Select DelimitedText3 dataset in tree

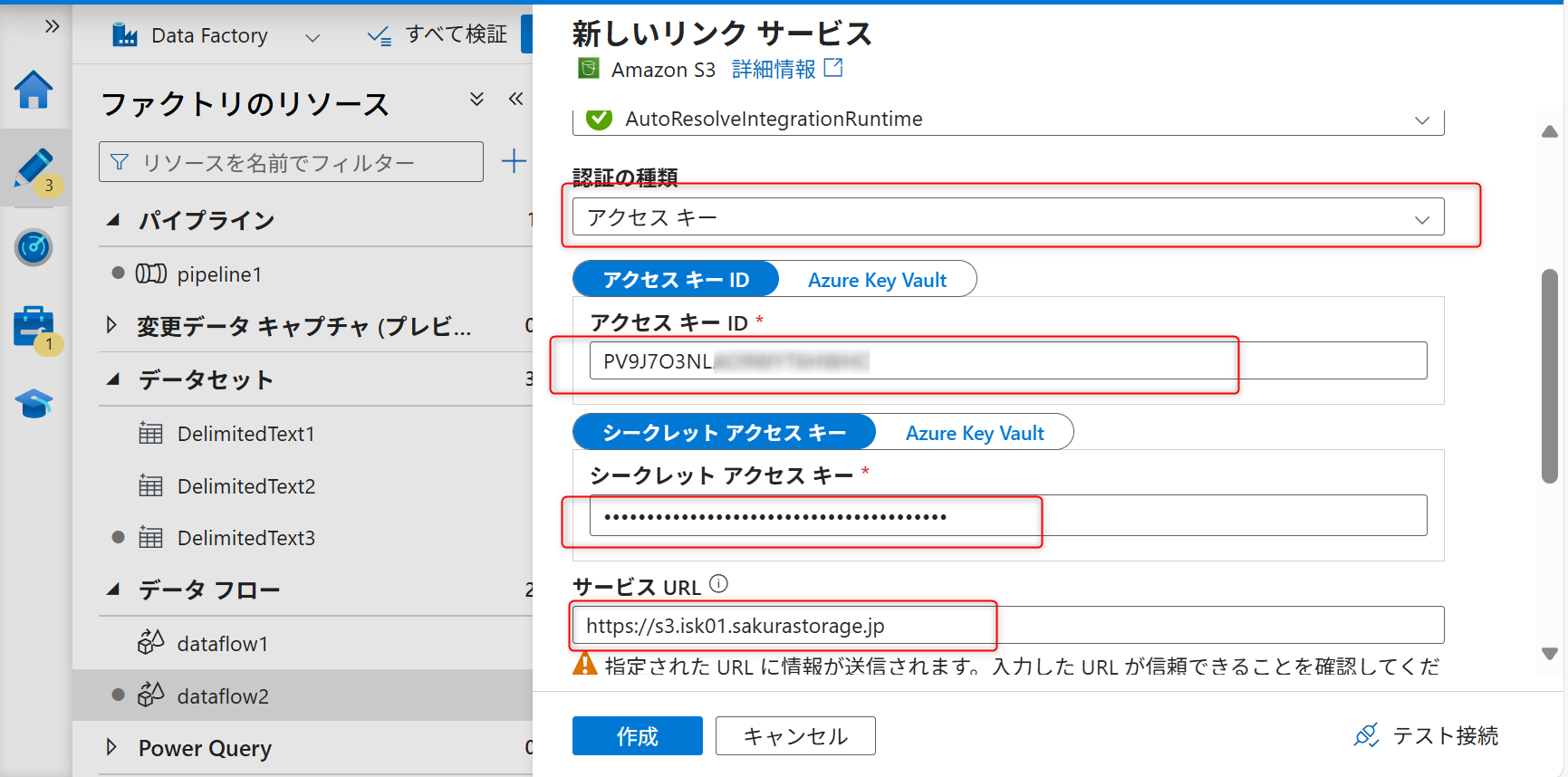246,538
